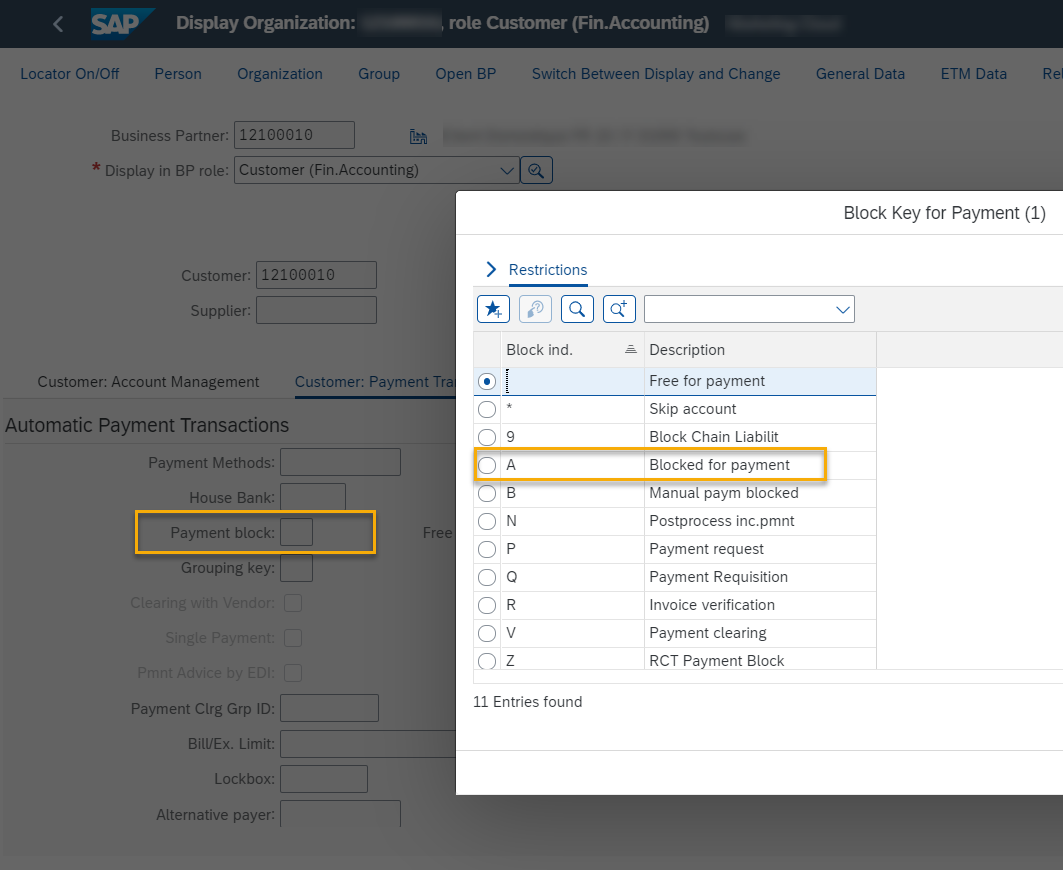Click the Payment block field
Screen dimensions: 1063x870
(297, 532)
